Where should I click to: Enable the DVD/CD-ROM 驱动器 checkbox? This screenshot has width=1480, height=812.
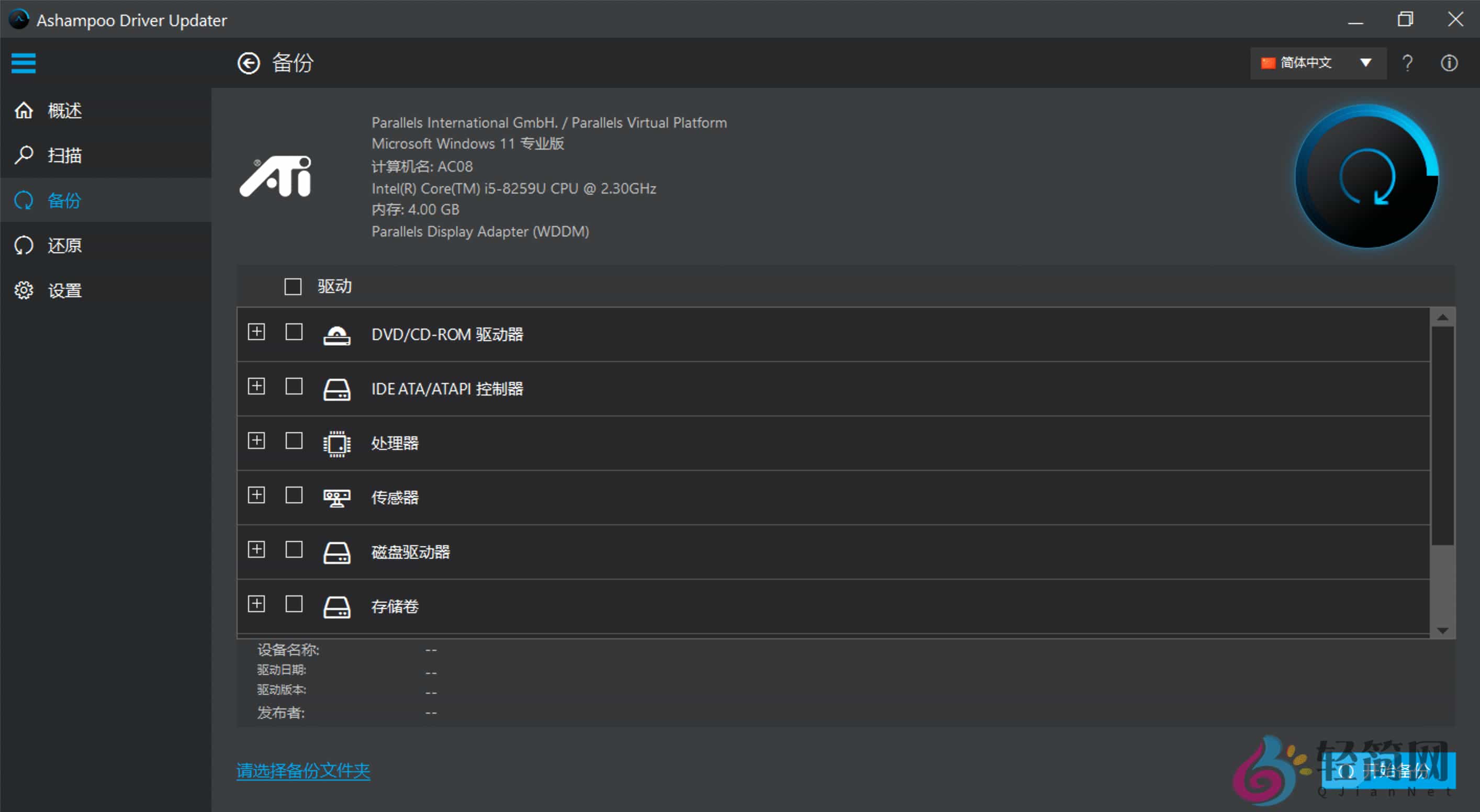click(294, 333)
